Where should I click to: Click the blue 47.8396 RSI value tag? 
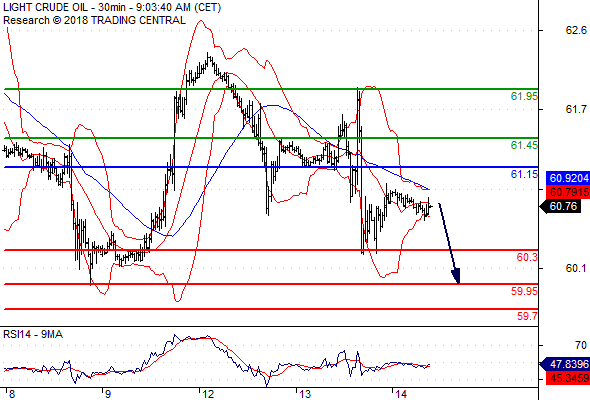click(x=565, y=364)
